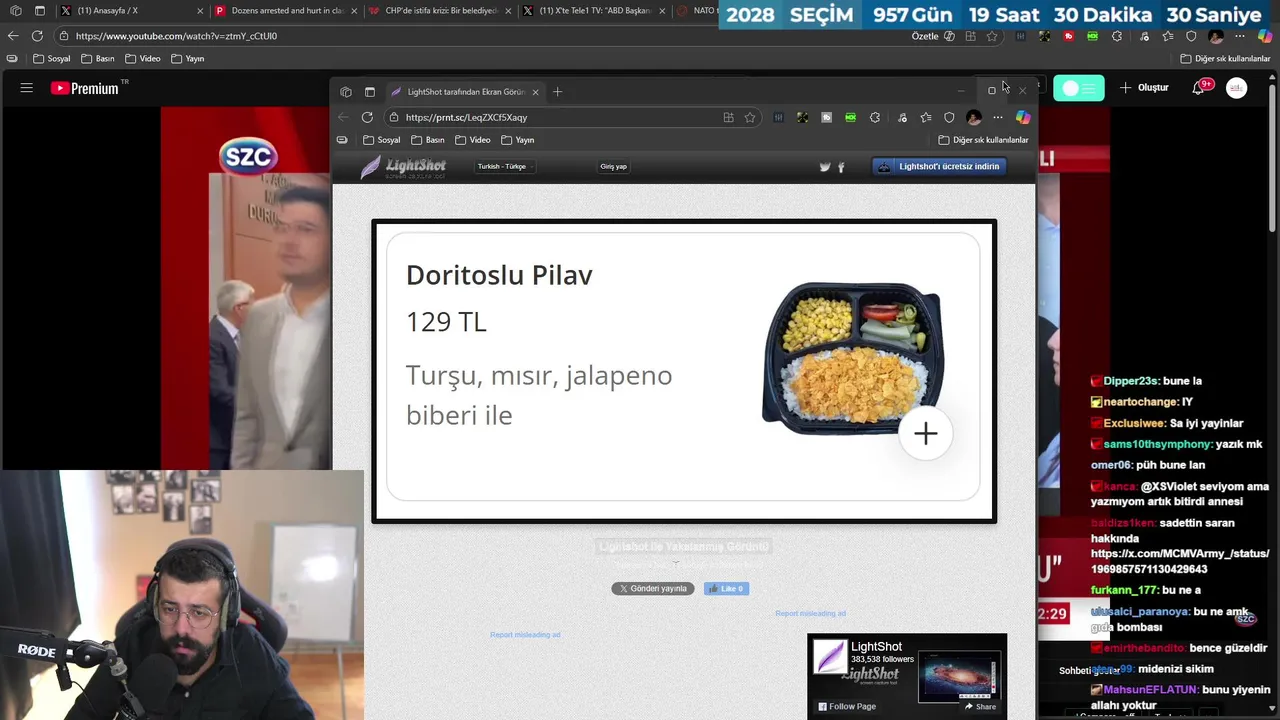
Task: Switch to X'te Tele1 TV ABD Başkanı tab
Action: tap(595, 11)
